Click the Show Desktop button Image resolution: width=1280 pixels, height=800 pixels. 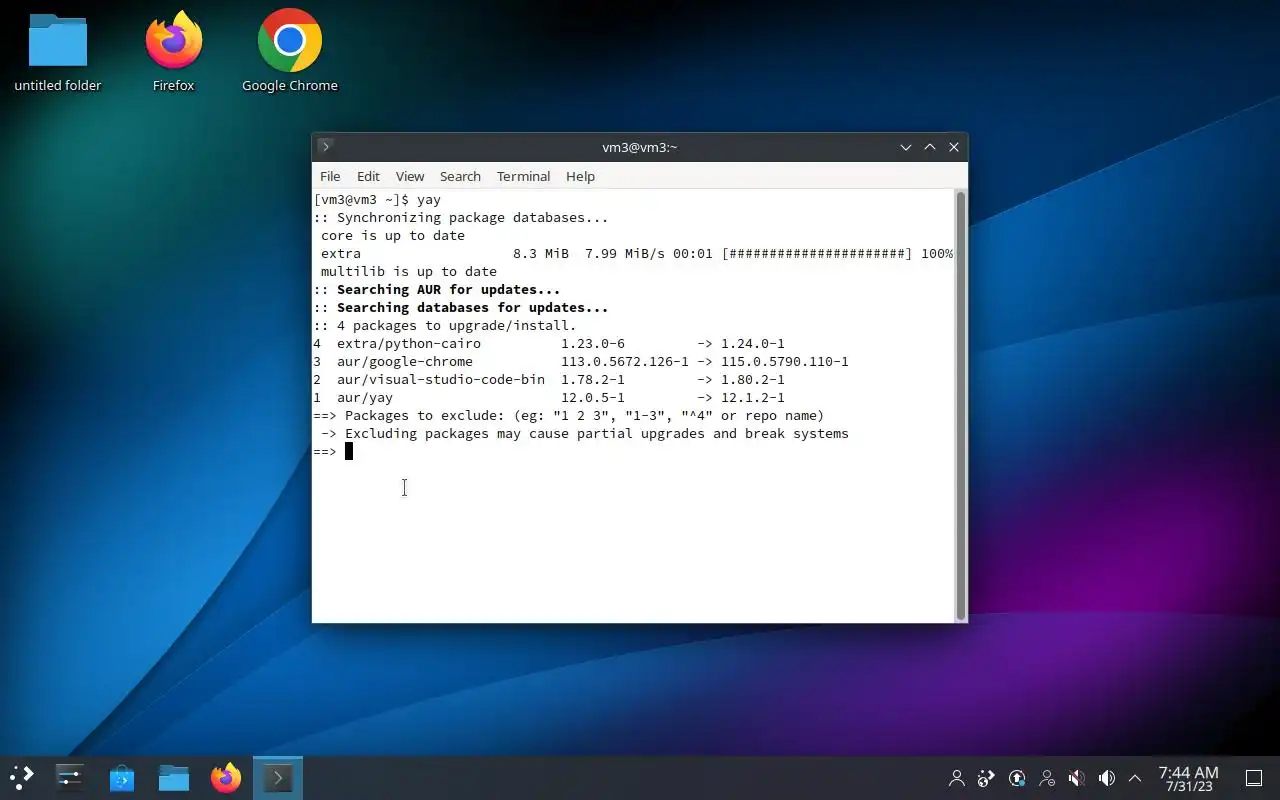(1254, 778)
